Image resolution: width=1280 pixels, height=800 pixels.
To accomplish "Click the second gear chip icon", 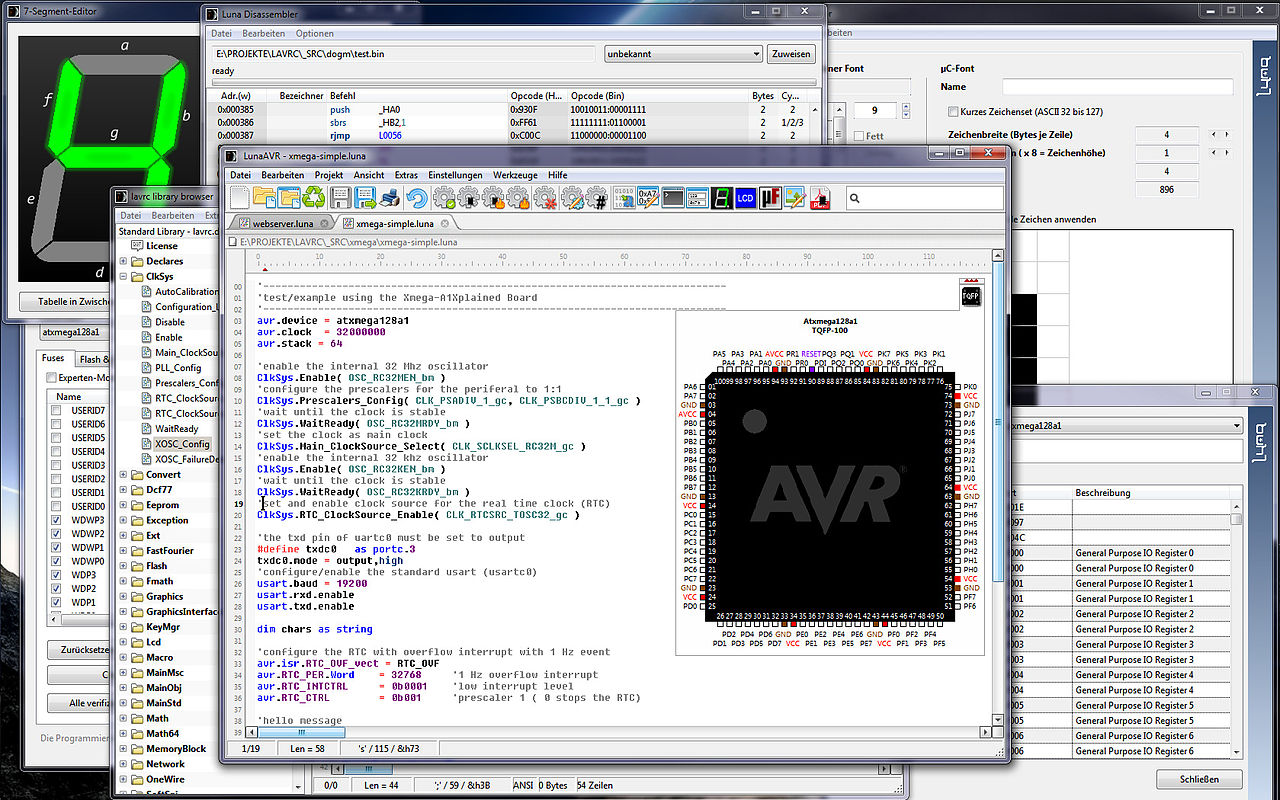I will point(468,197).
